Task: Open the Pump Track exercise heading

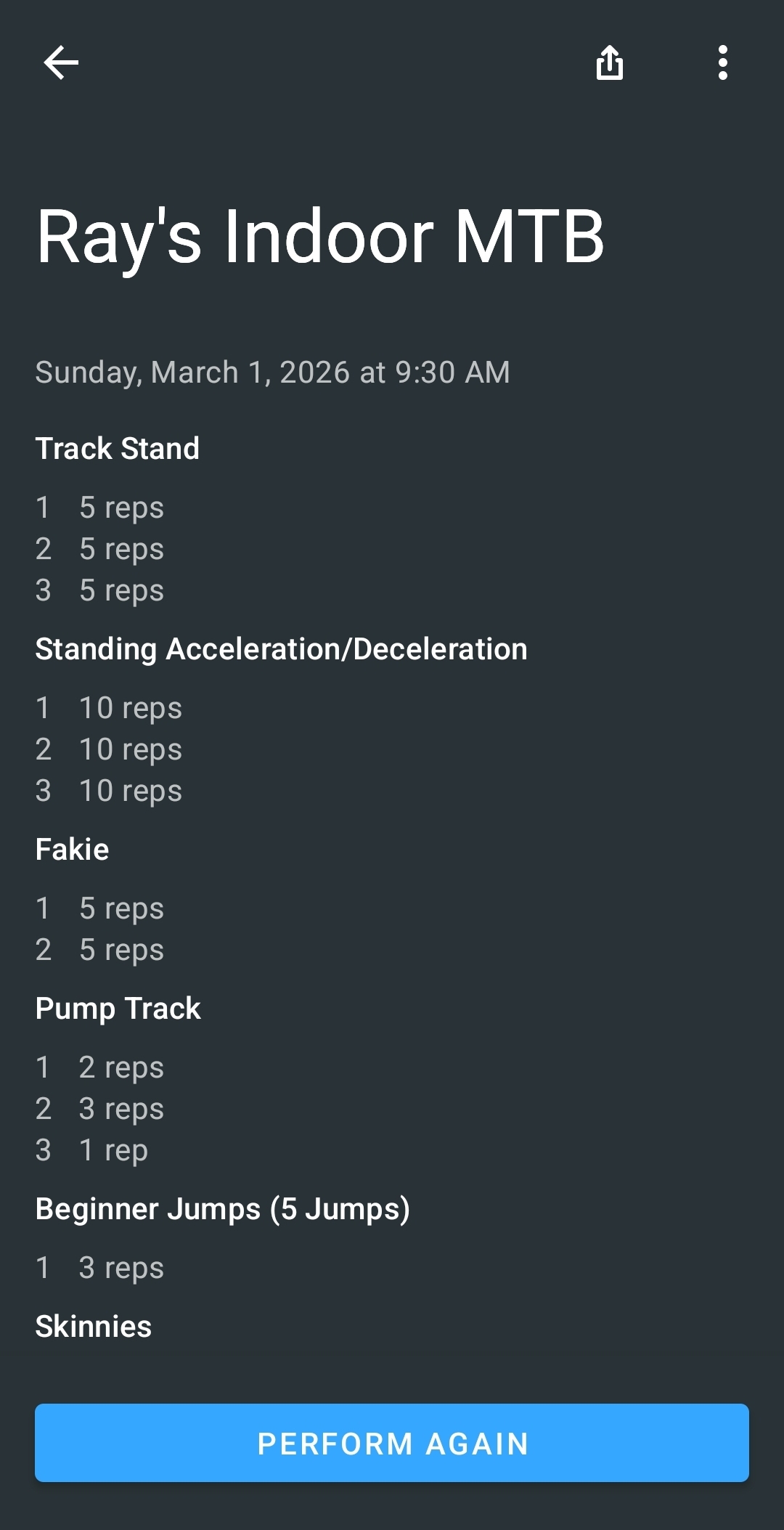Action: (x=118, y=1009)
